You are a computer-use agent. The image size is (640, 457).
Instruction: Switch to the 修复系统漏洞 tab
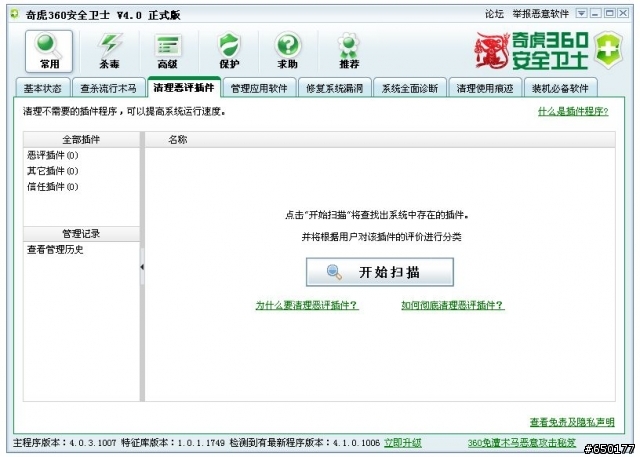[x=335, y=88]
